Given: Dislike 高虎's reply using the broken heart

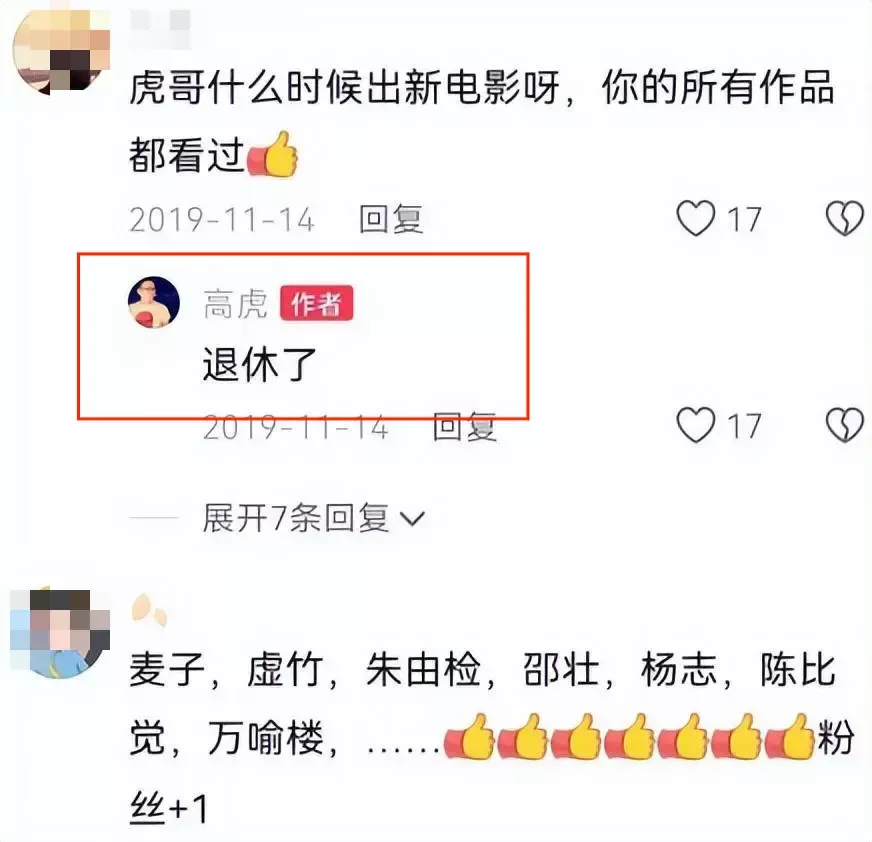Looking at the screenshot, I should point(845,425).
